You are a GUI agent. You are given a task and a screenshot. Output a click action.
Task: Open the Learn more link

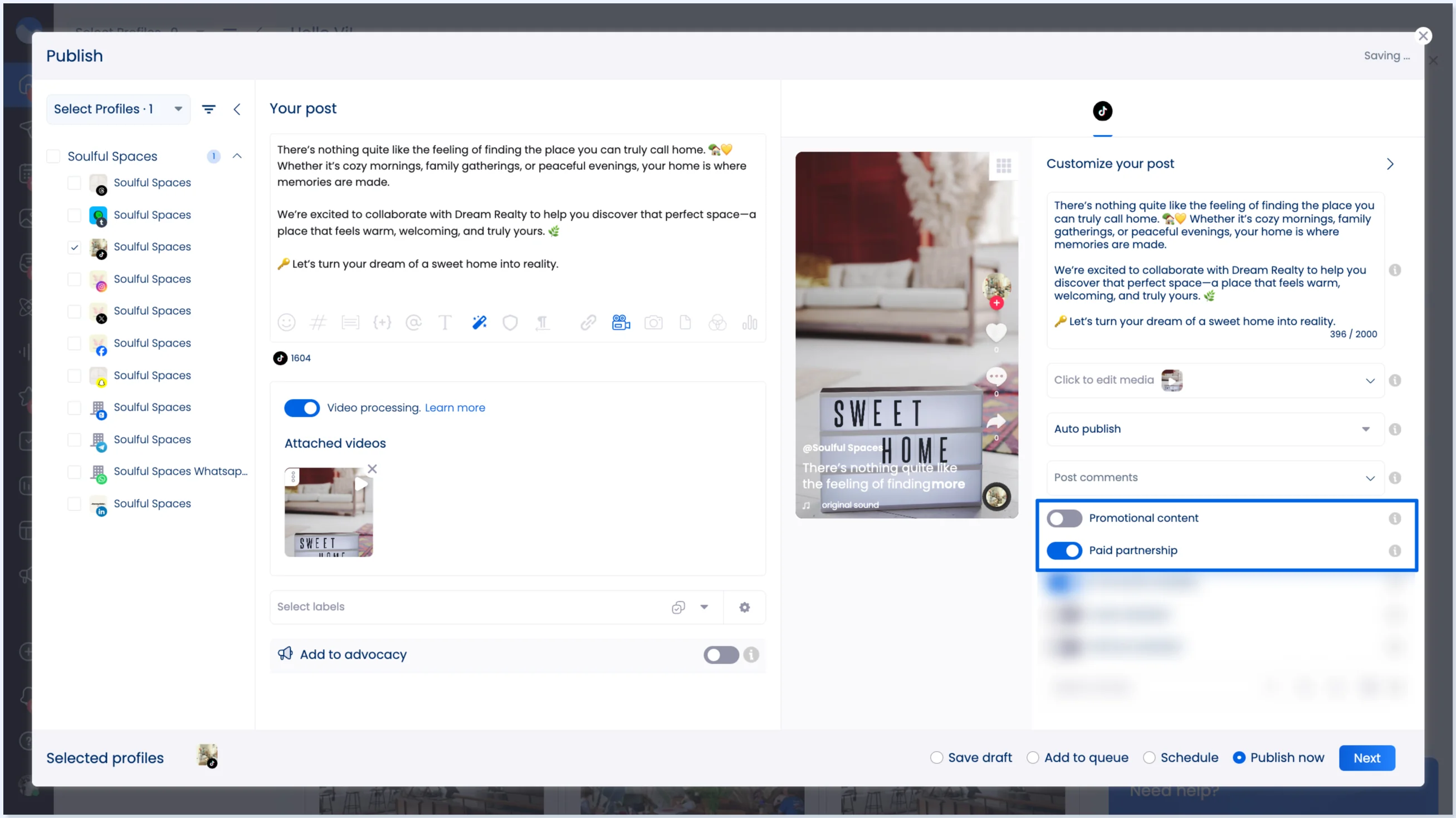[455, 407]
